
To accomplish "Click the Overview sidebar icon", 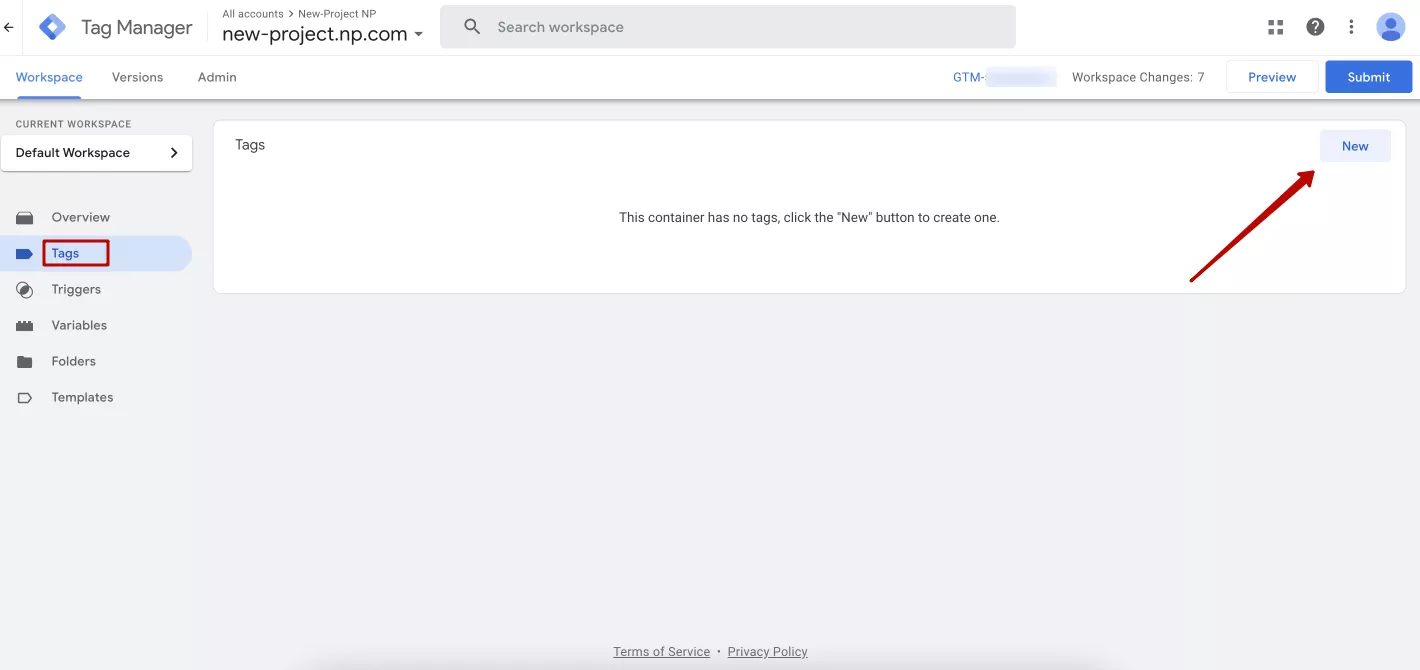I will click(x=25, y=217).
